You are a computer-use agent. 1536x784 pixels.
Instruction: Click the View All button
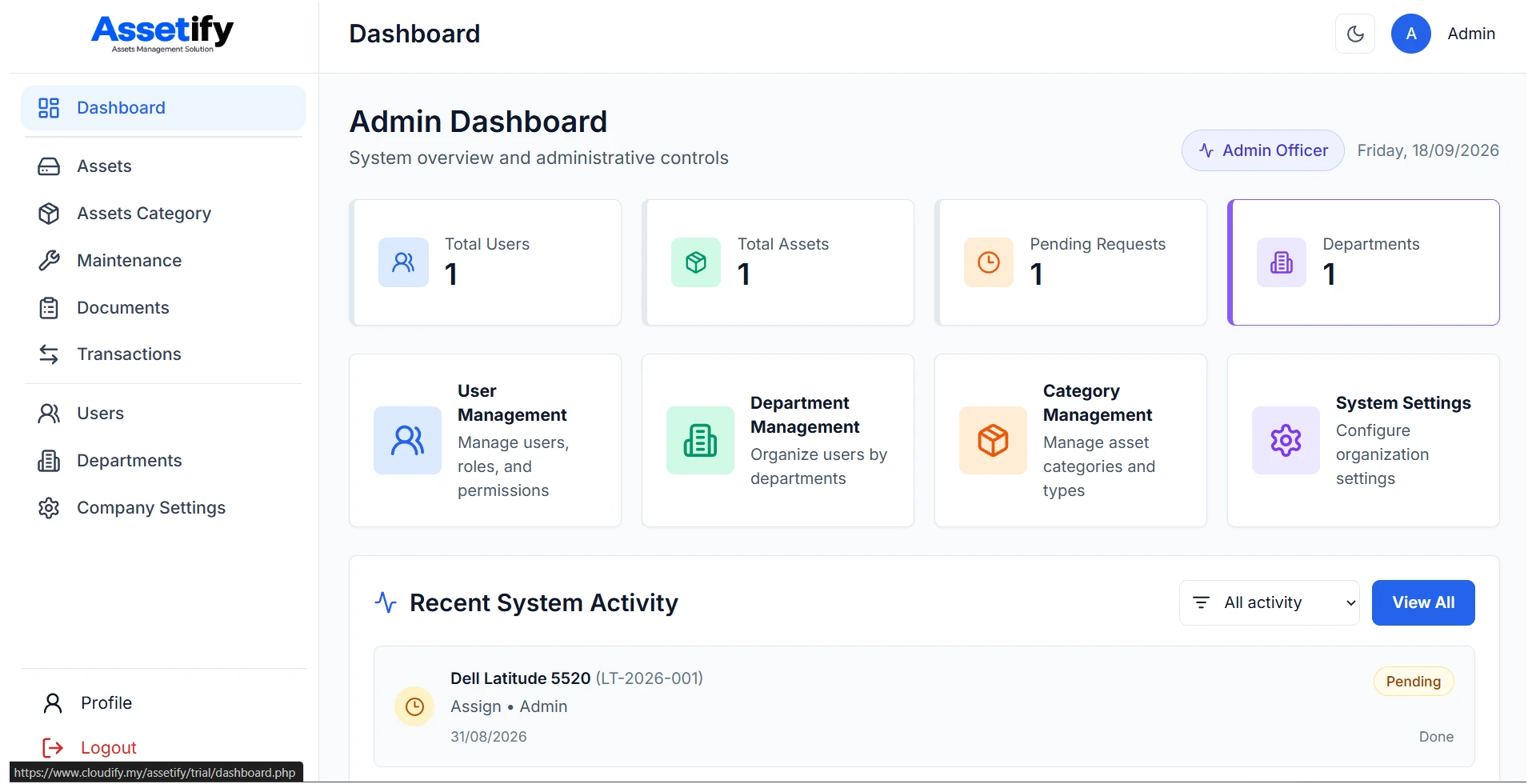[1423, 603]
